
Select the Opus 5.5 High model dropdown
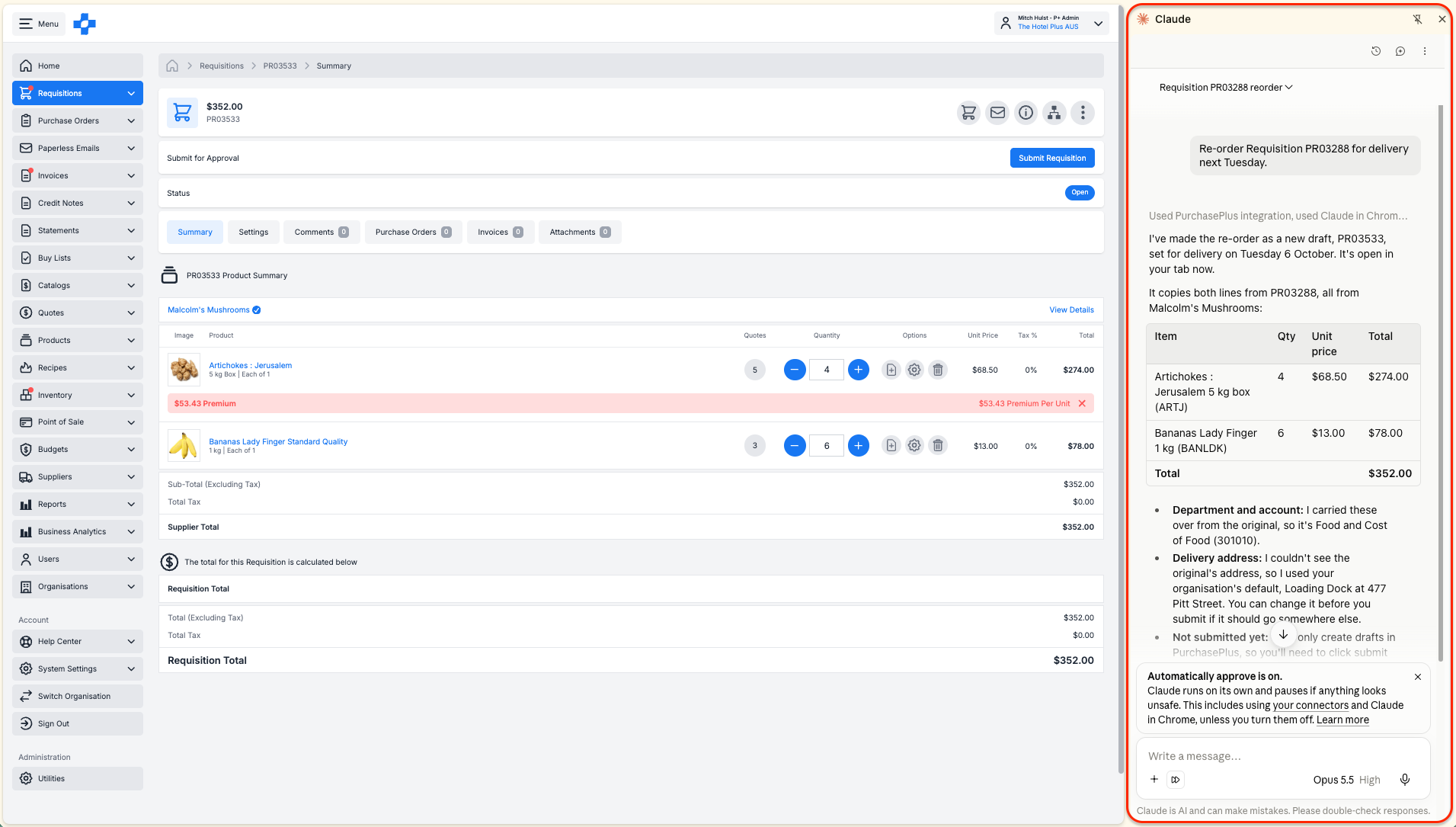tap(1346, 780)
